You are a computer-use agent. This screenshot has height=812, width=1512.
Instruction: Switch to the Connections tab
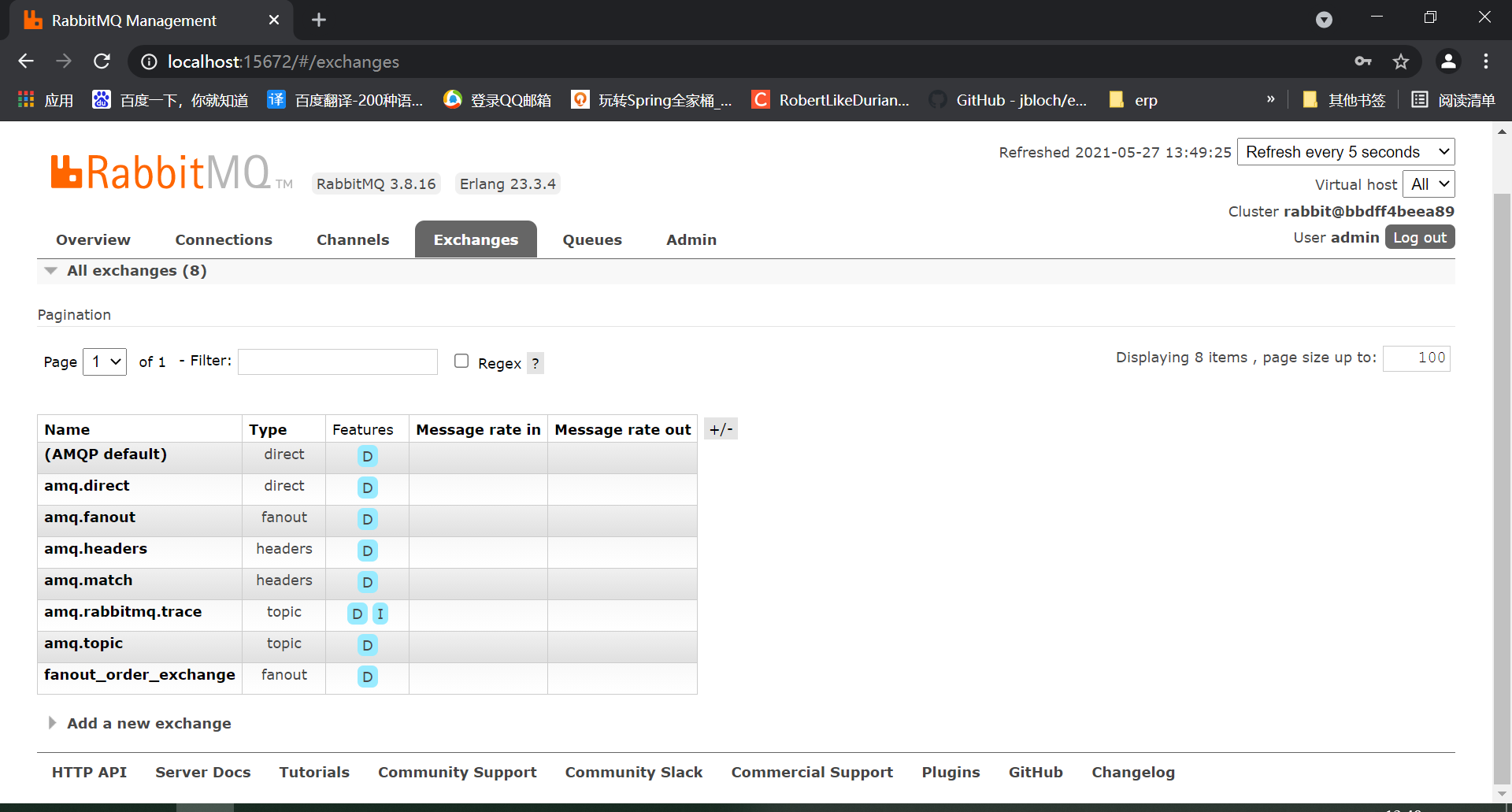click(x=224, y=239)
